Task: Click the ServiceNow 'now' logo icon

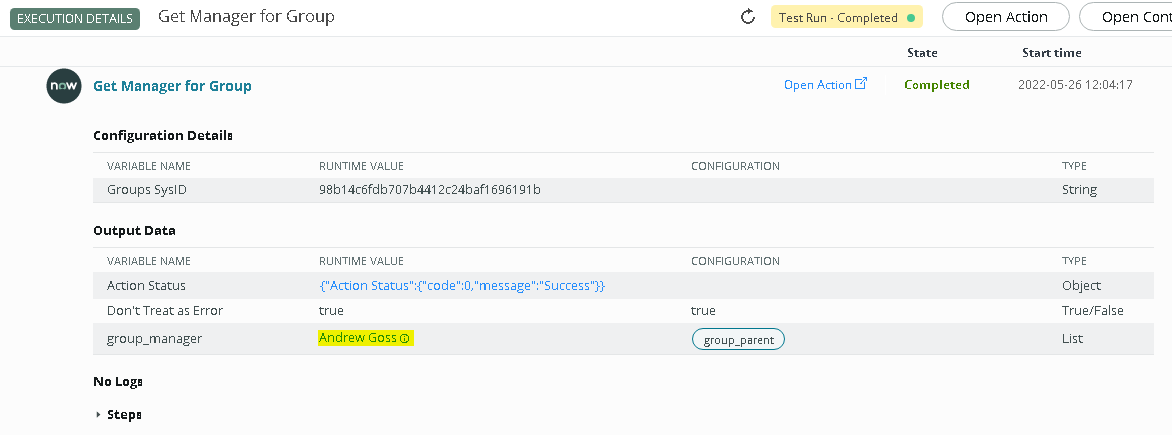Action: pyautogui.click(x=63, y=86)
